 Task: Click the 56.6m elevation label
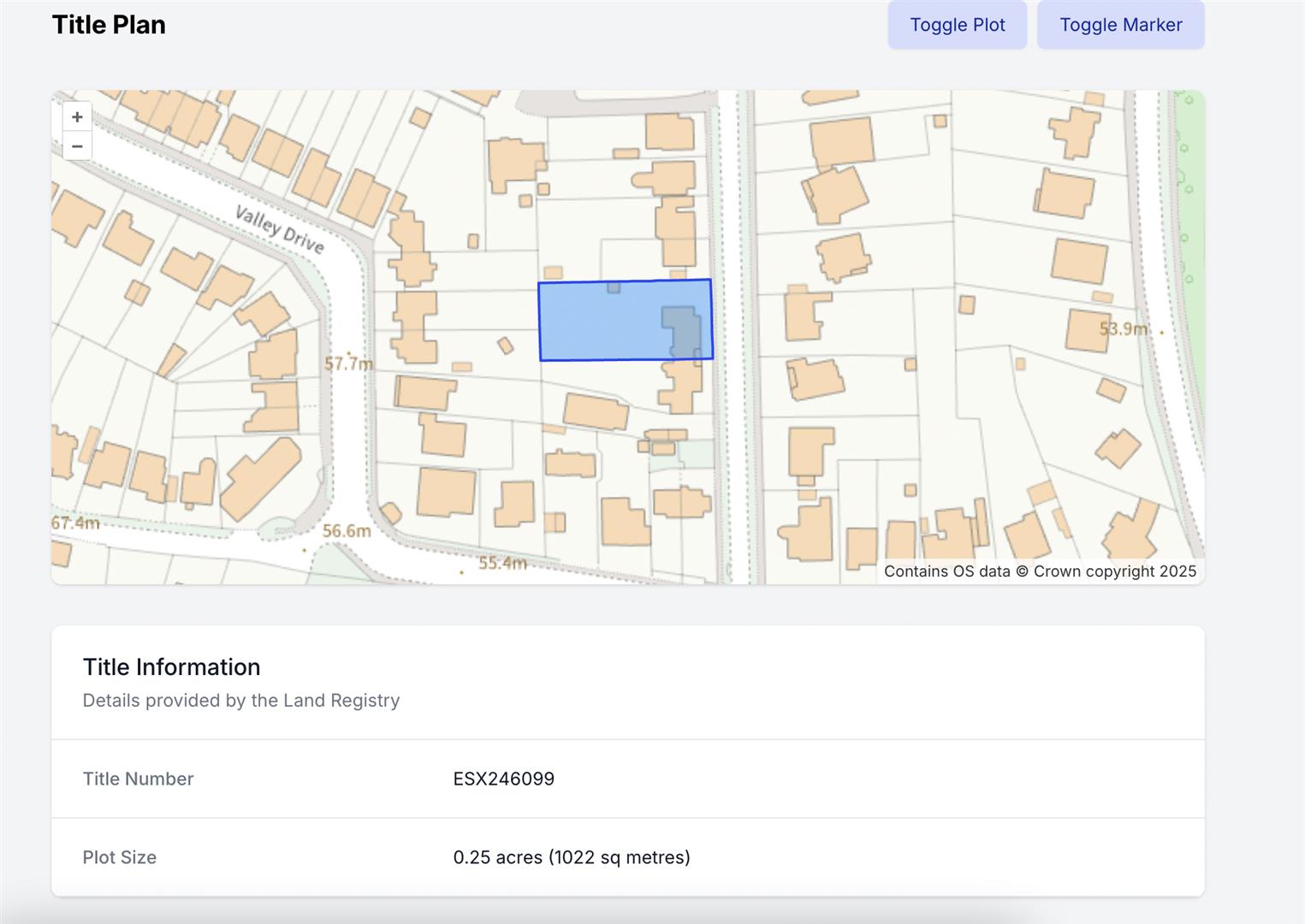tap(347, 531)
